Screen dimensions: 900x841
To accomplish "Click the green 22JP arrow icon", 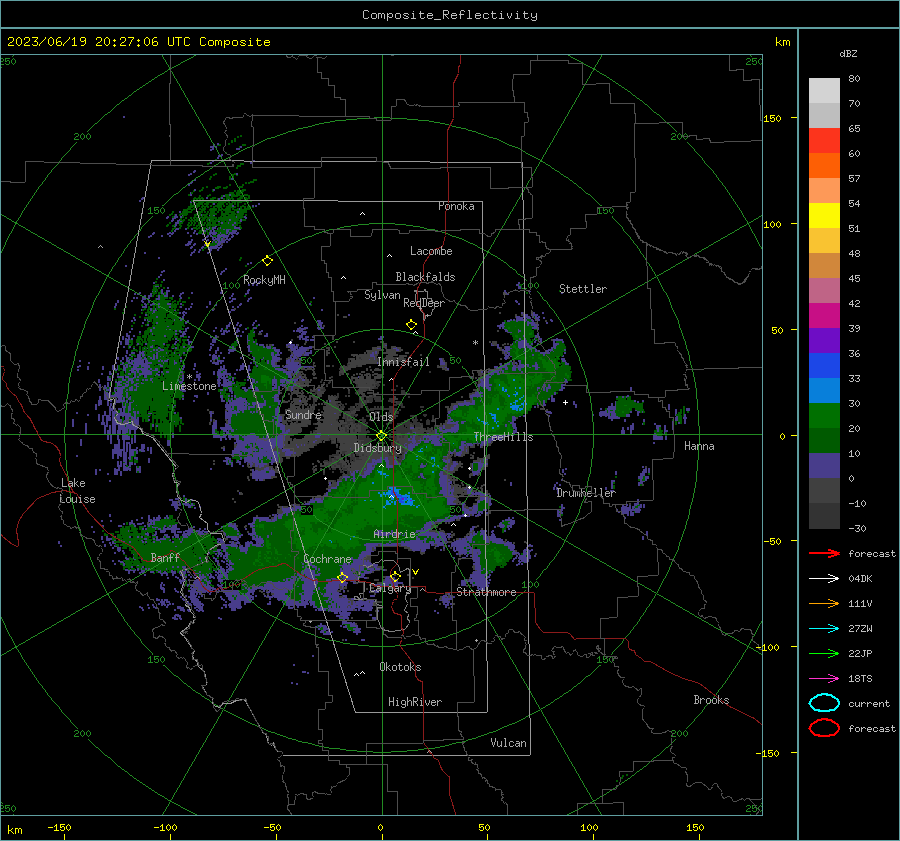I will [x=824, y=653].
